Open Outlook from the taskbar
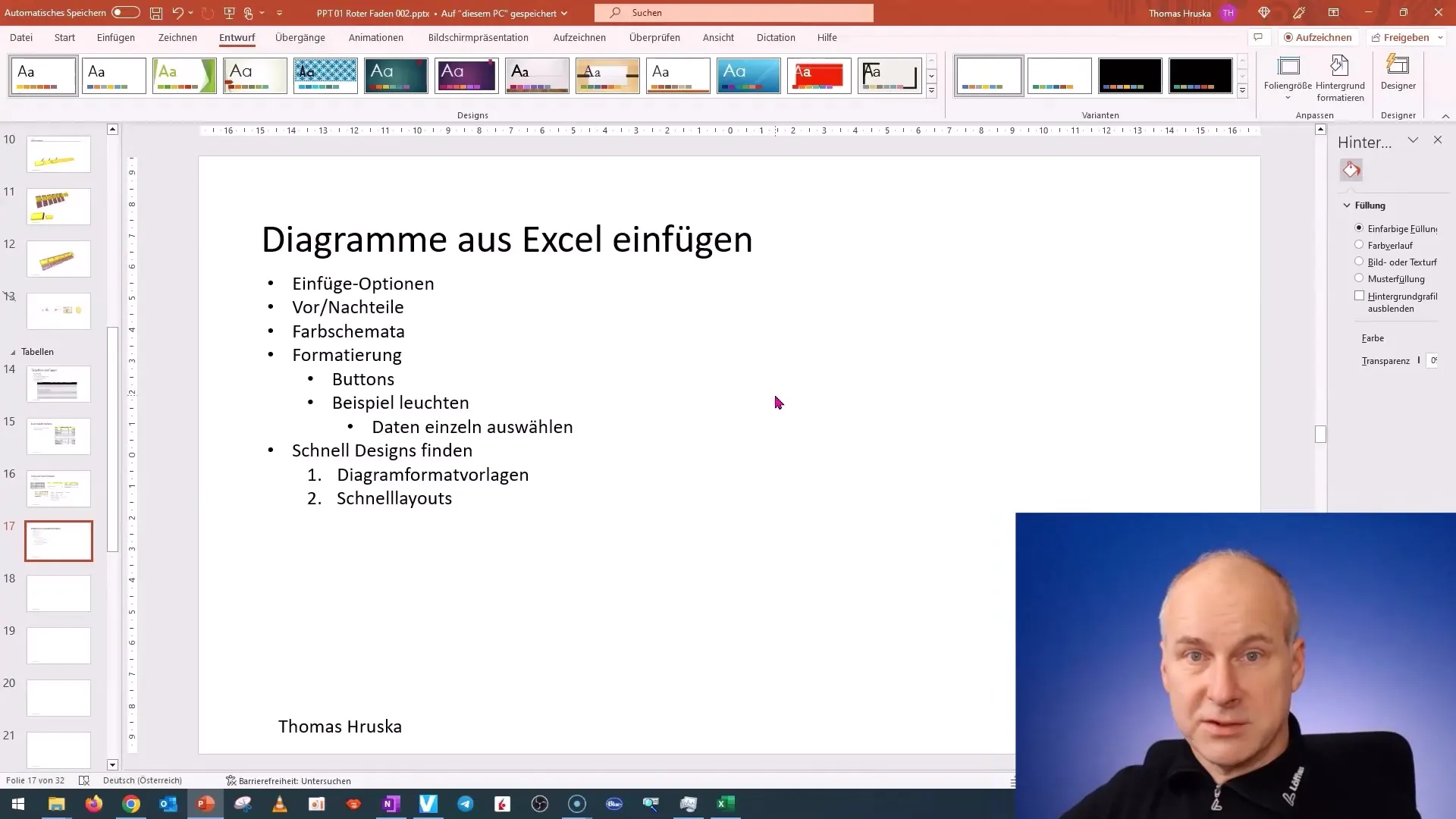Screen dimensions: 1456x819 click(168, 804)
